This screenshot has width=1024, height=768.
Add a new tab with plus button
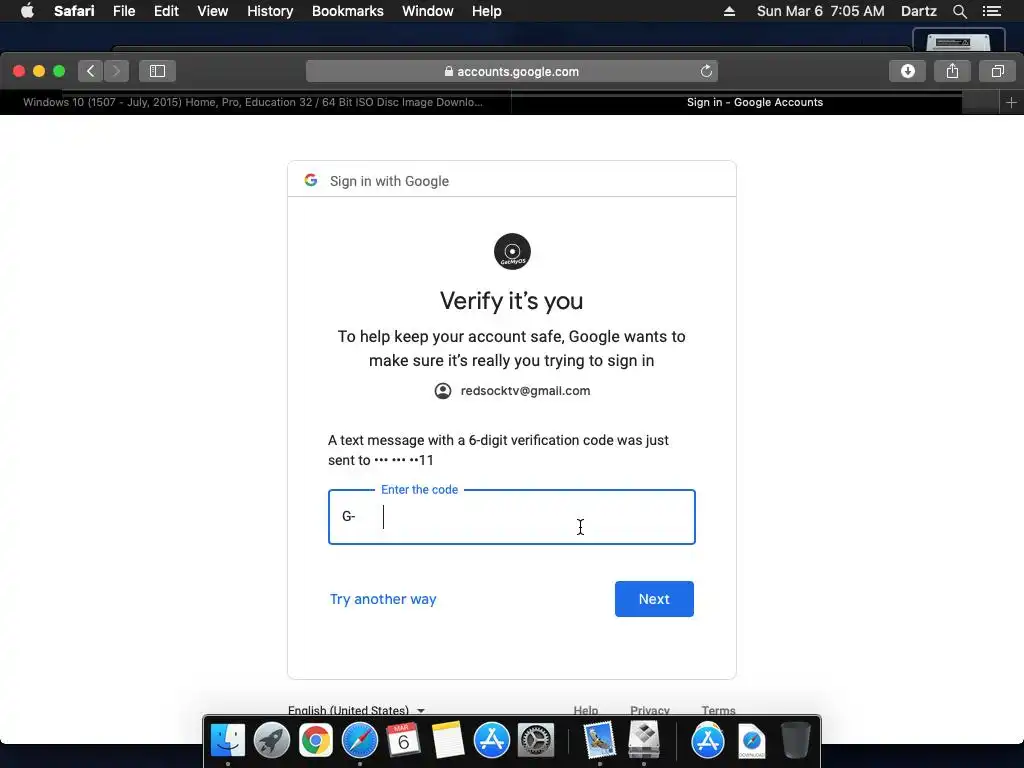1011,103
